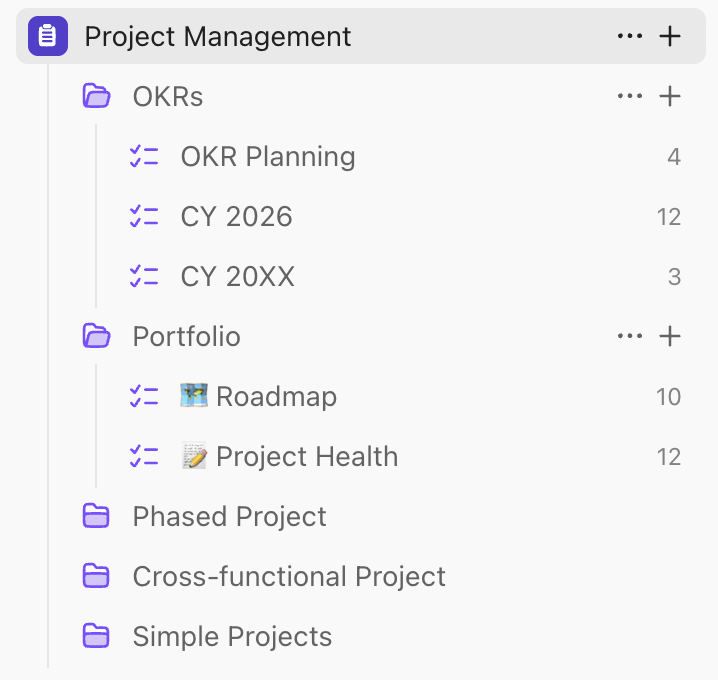Viewport: 718px width, 680px height.
Task: Click the list icon beside CY 20XX
Action: [144, 277]
